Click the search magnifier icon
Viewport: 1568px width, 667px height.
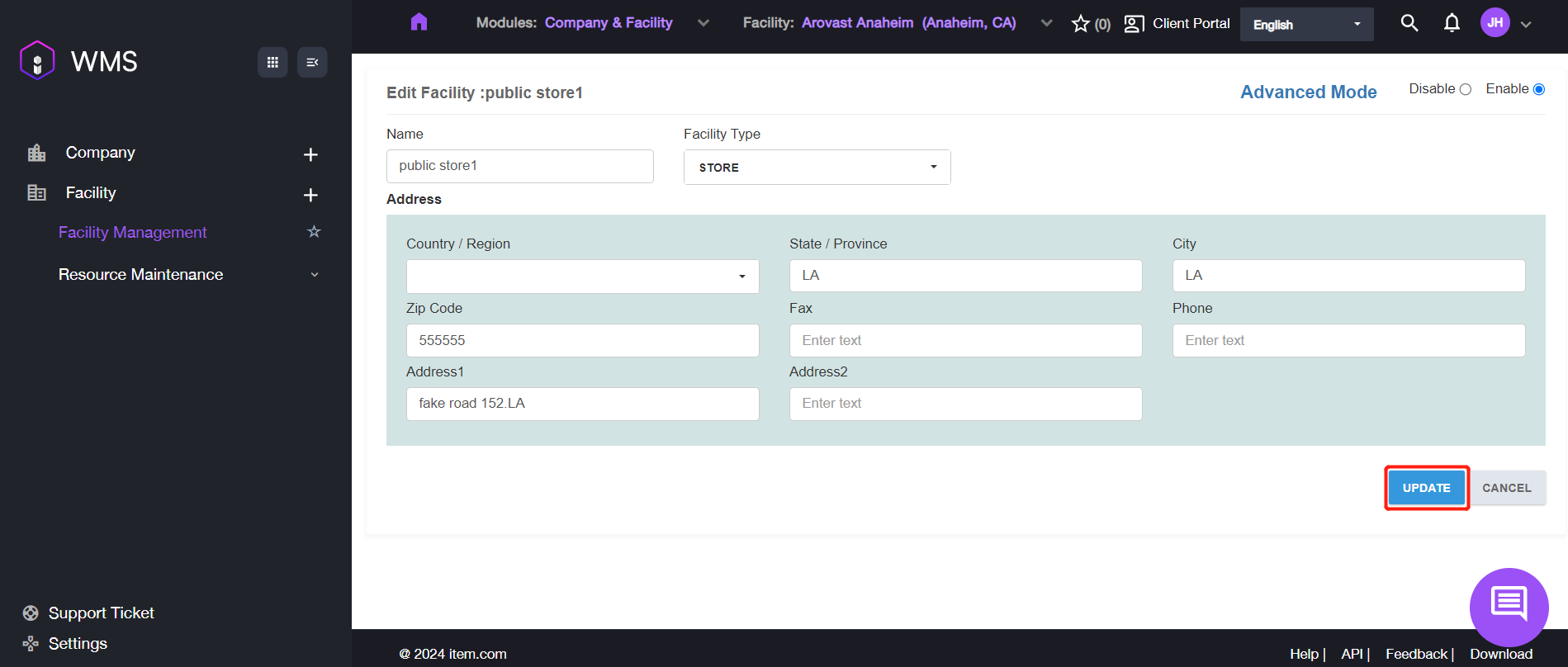point(1409,23)
